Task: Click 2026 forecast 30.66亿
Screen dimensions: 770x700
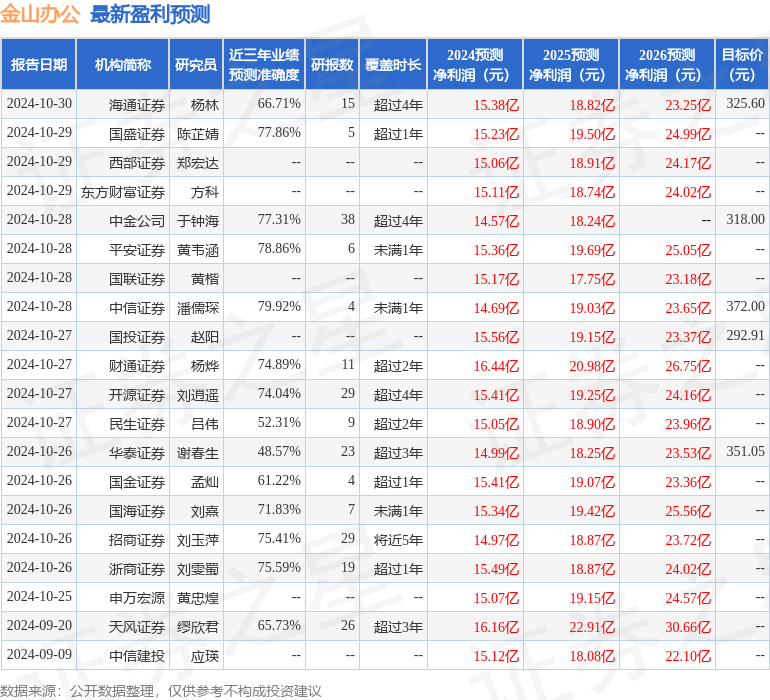Action: [x=688, y=627]
